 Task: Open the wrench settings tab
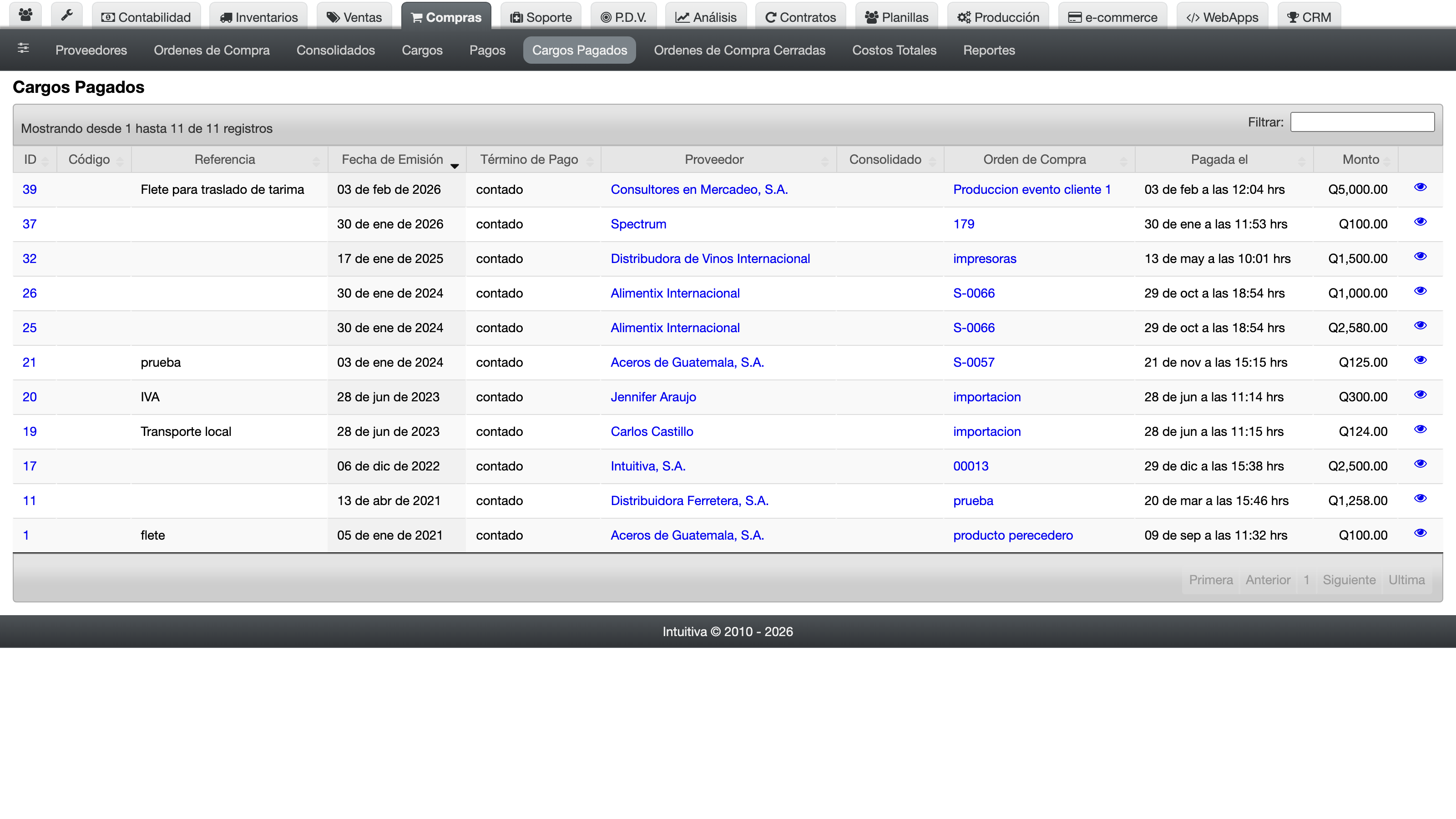(x=67, y=16)
